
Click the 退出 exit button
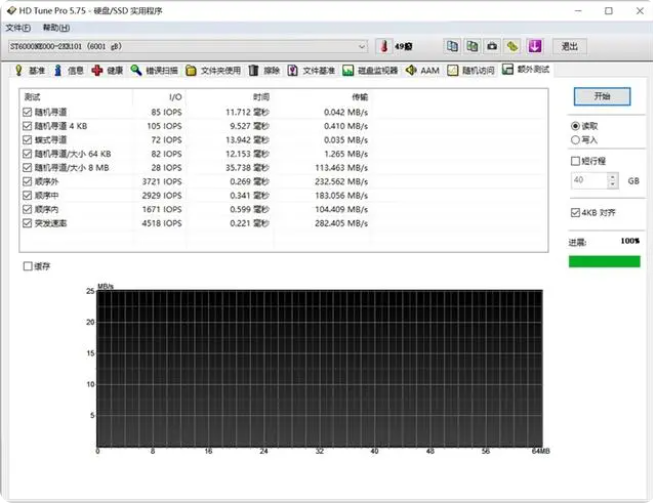pos(569,46)
